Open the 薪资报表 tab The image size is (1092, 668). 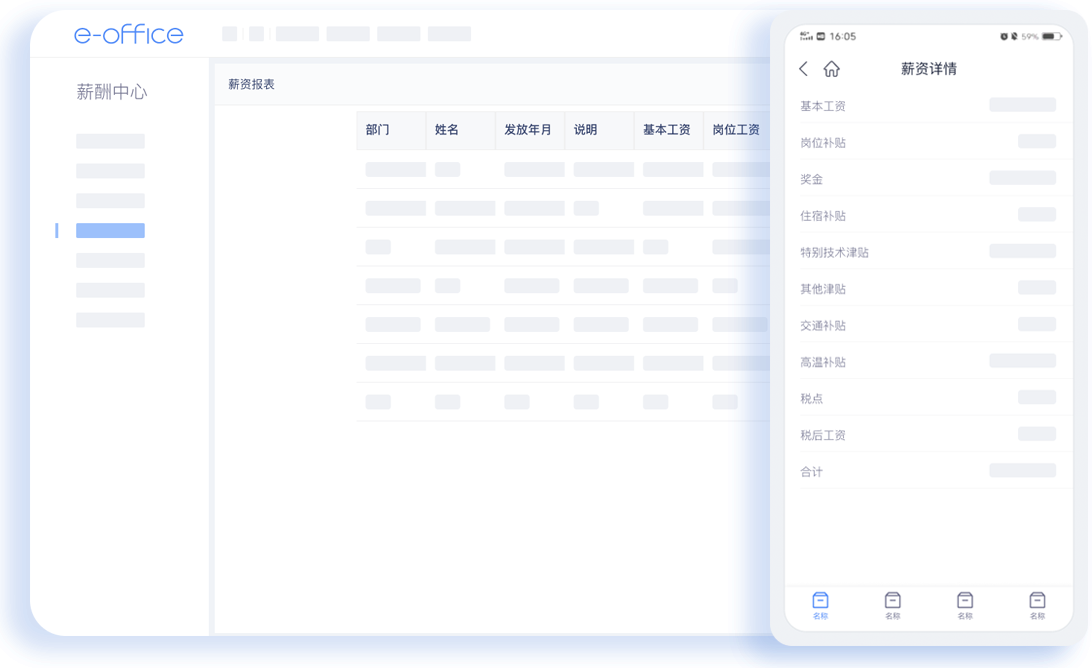[251, 85]
